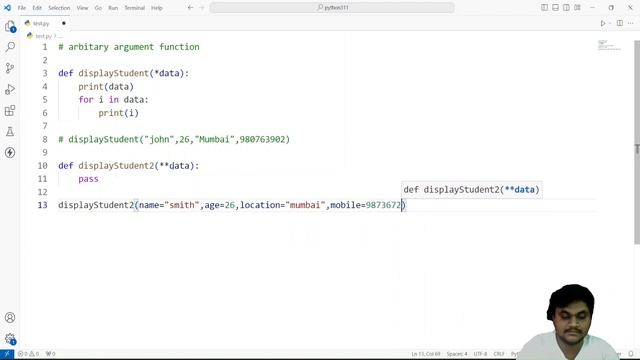The height and width of the screenshot is (360, 640).
Task: Open the View menu
Action: pyautogui.click(x=82, y=8)
